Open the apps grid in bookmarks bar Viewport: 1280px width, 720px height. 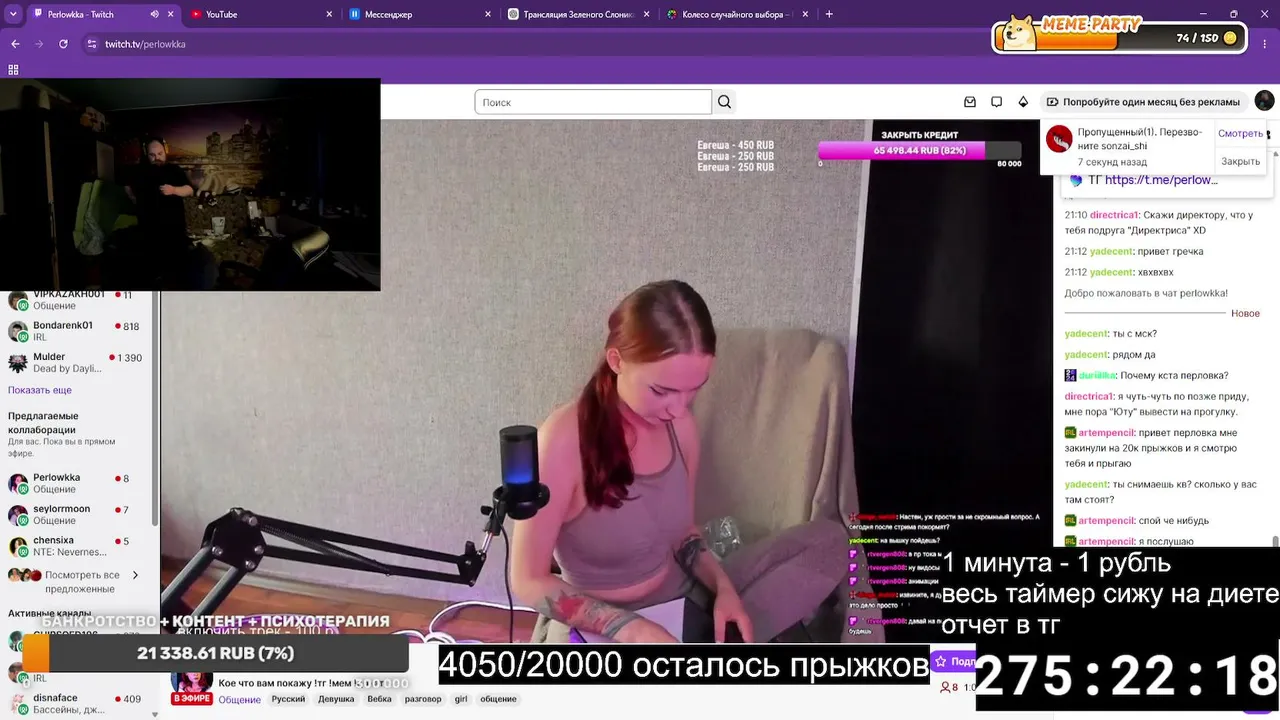pos(13,70)
